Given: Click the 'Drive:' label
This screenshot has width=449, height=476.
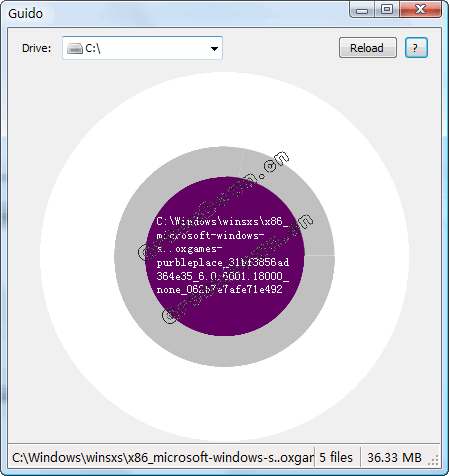Looking at the screenshot, I should click(x=36, y=48).
